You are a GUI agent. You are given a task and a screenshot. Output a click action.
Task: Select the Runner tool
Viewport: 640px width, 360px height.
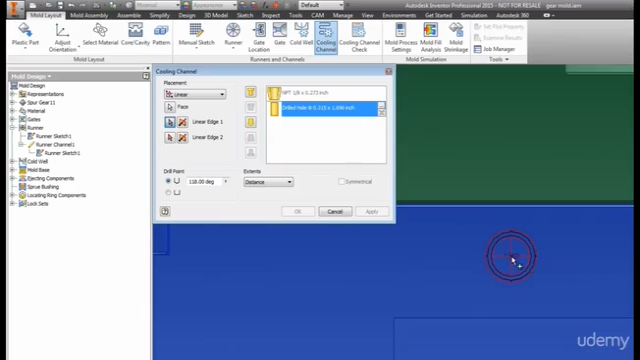233,36
